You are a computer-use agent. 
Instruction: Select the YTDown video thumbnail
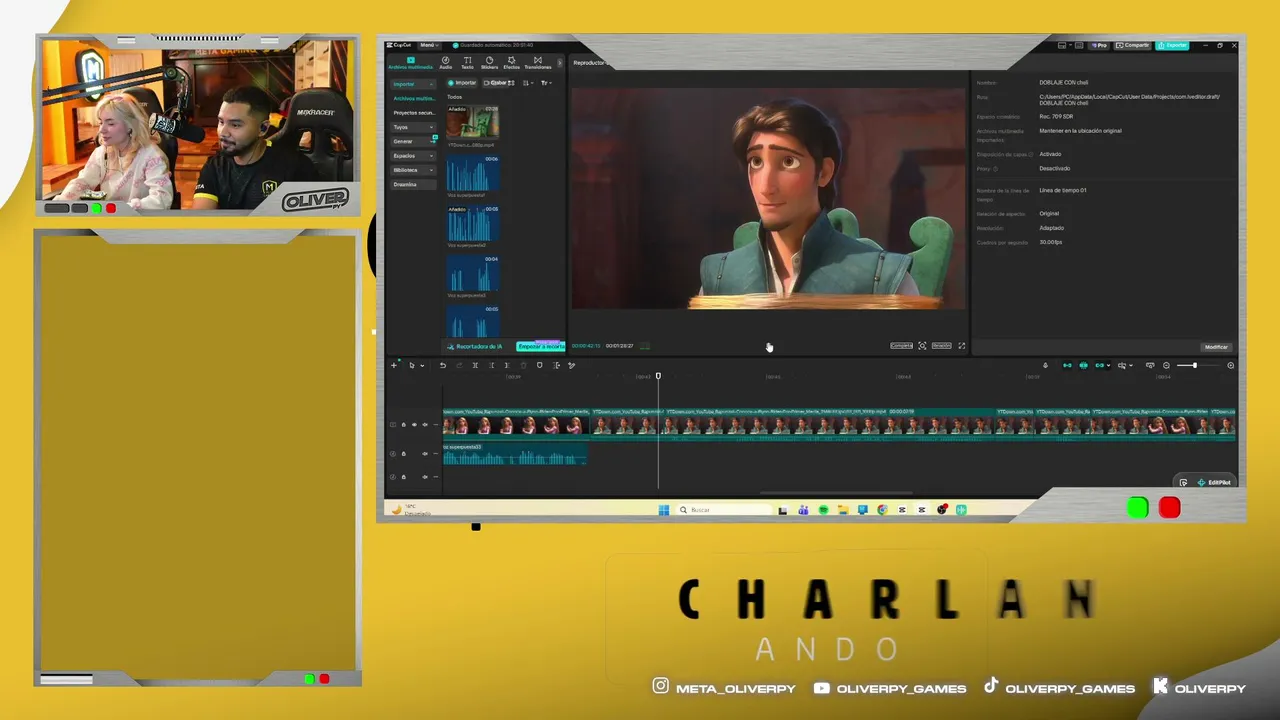coord(472,122)
